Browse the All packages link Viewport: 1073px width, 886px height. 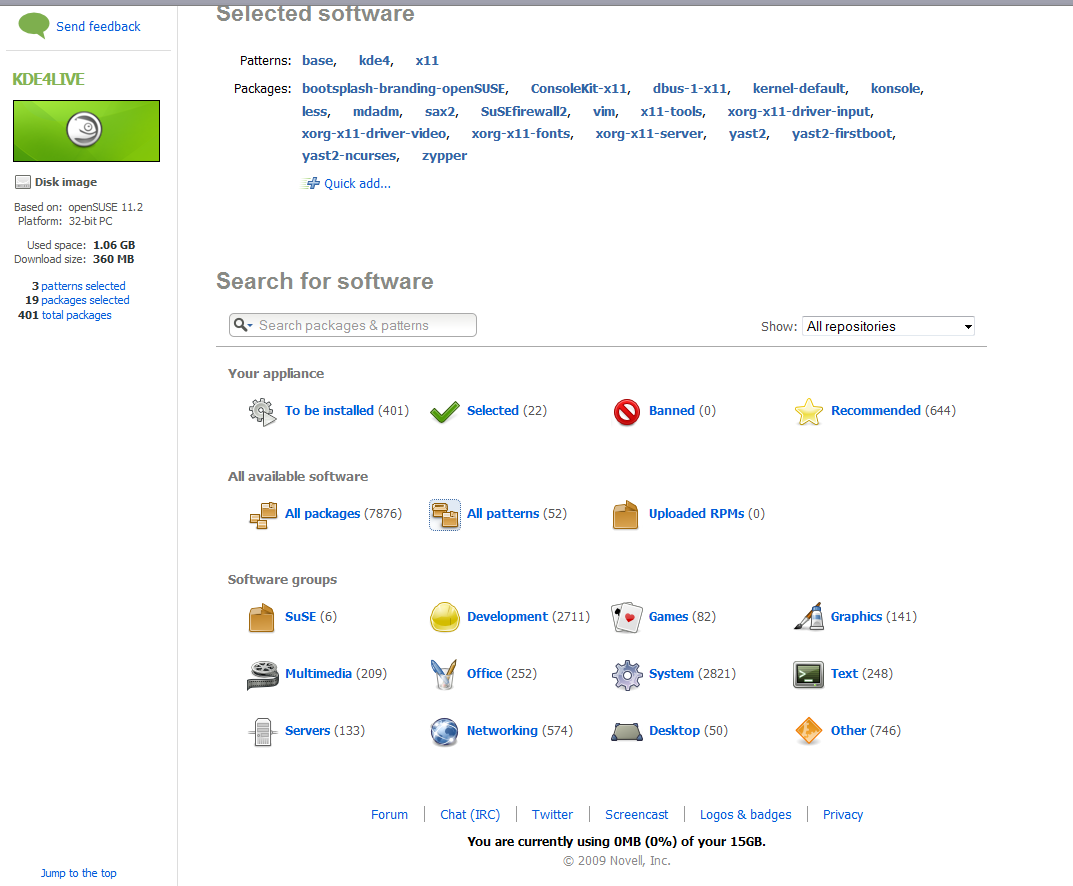[x=322, y=514]
